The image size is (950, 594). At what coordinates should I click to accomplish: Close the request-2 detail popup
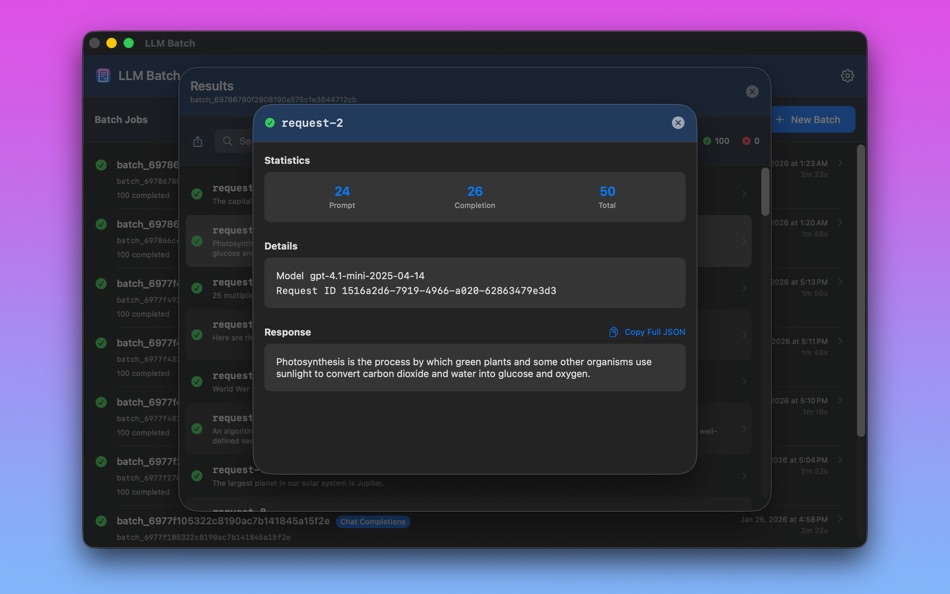(x=678, y=123)
